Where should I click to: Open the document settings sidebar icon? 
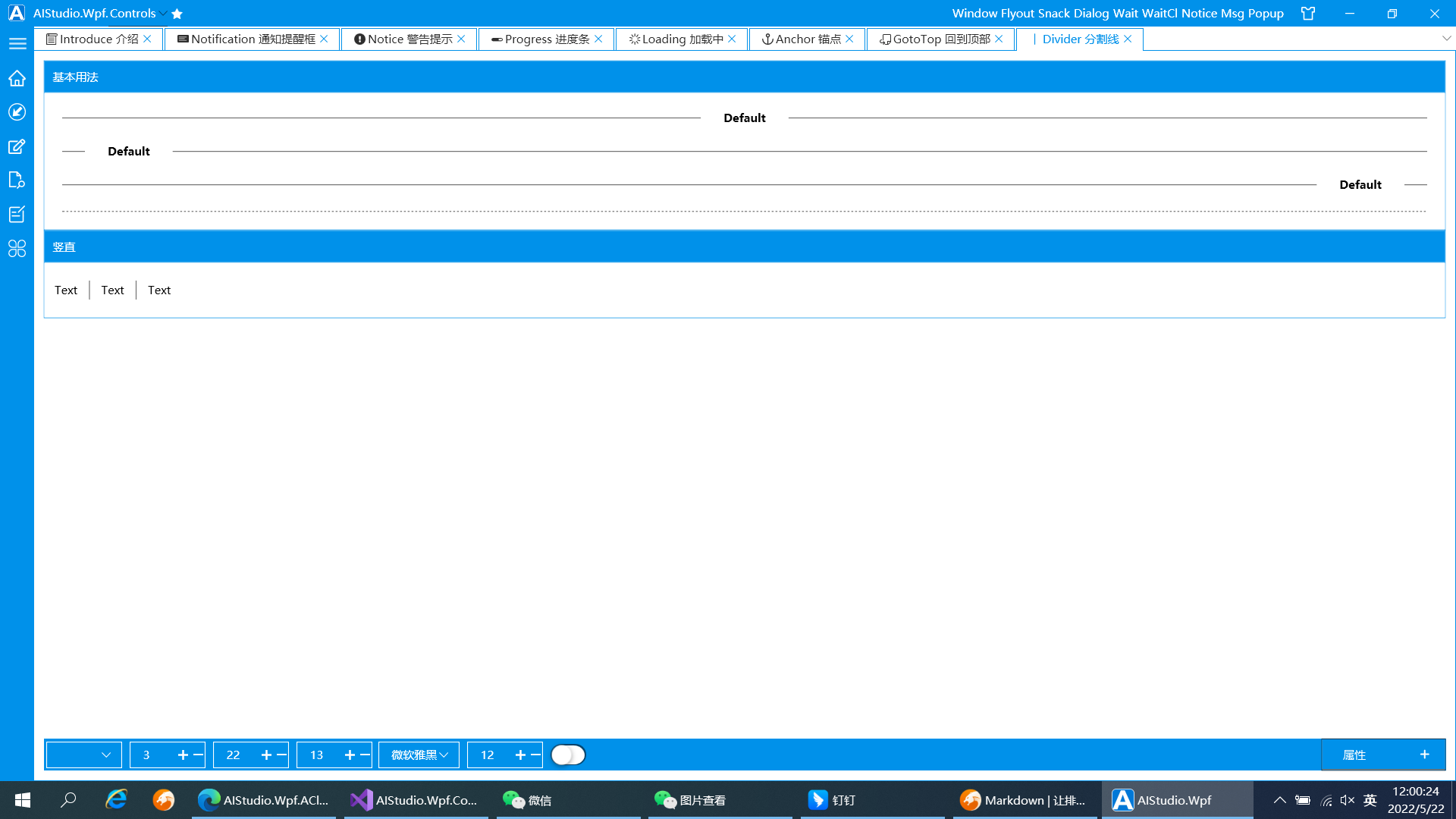pos(17,180)
